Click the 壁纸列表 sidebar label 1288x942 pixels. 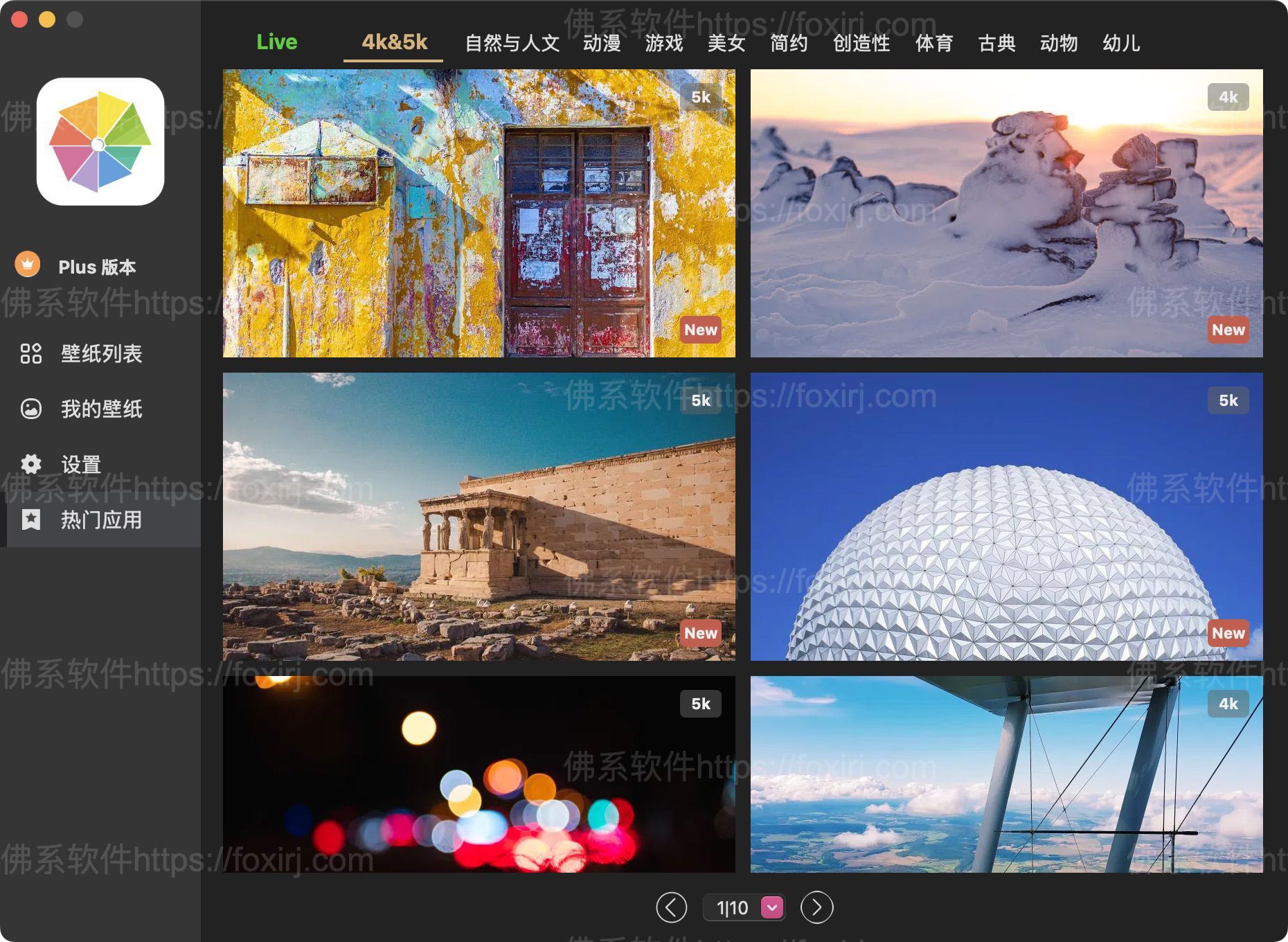click(101, 353)
